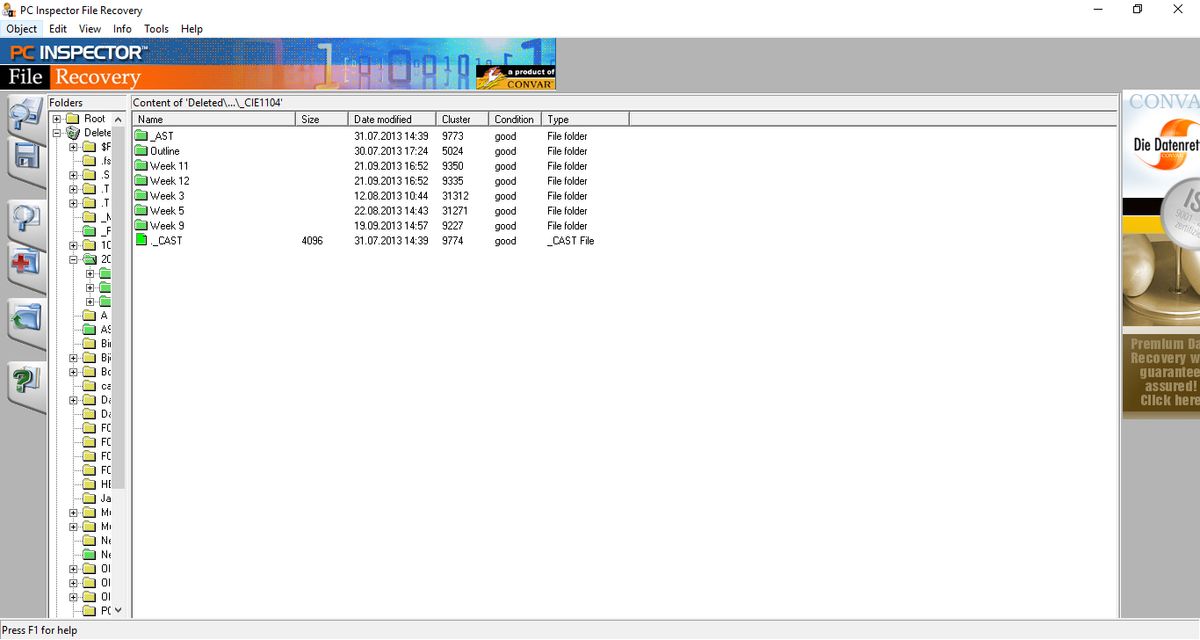The width and height of the screenshot is (1200, 640).
Task: Collapse the Deleted node
Action: [x=58, y=132]
